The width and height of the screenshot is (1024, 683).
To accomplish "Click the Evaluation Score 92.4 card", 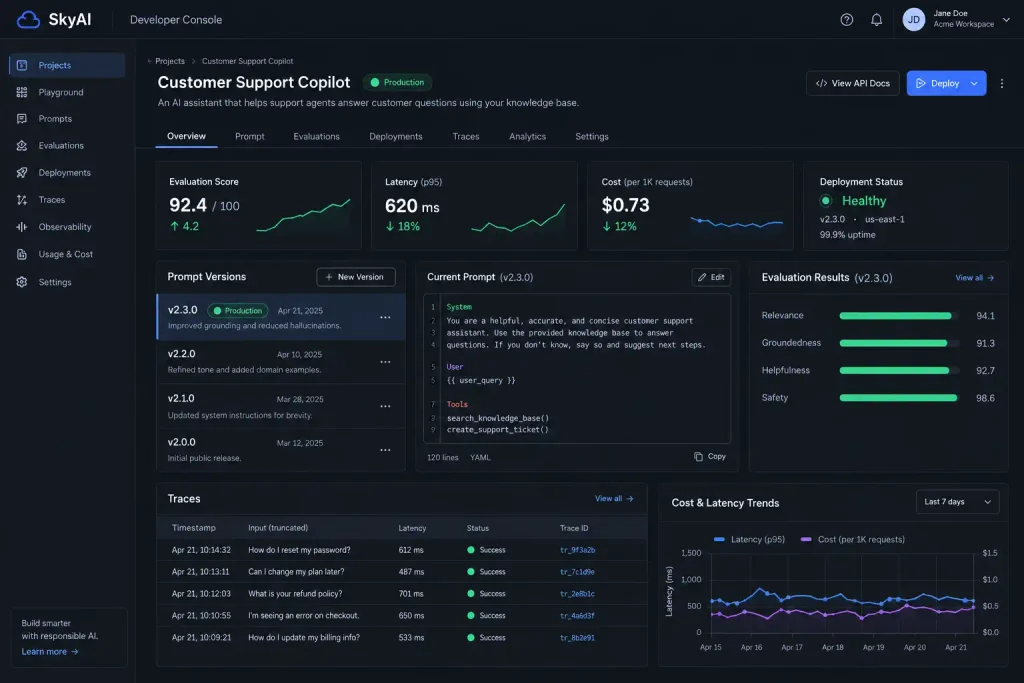I will click(x=259, y=206).
